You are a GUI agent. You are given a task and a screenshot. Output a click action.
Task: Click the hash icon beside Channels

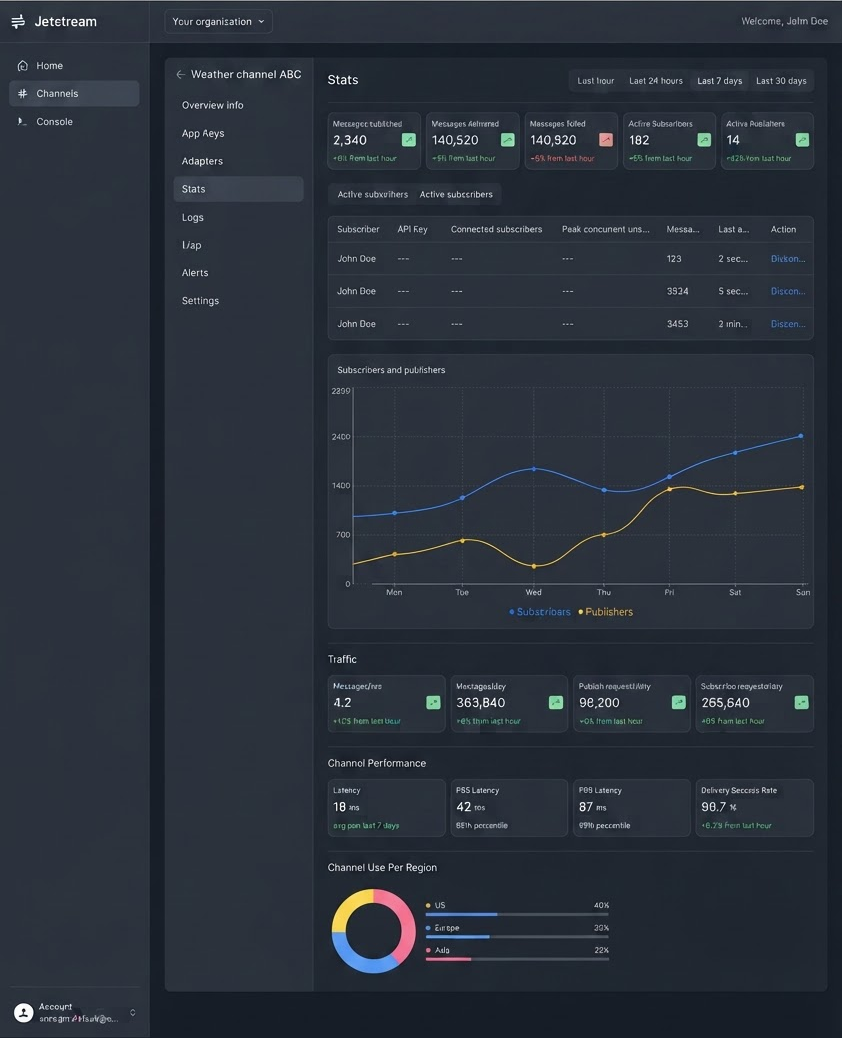point(23,93)
